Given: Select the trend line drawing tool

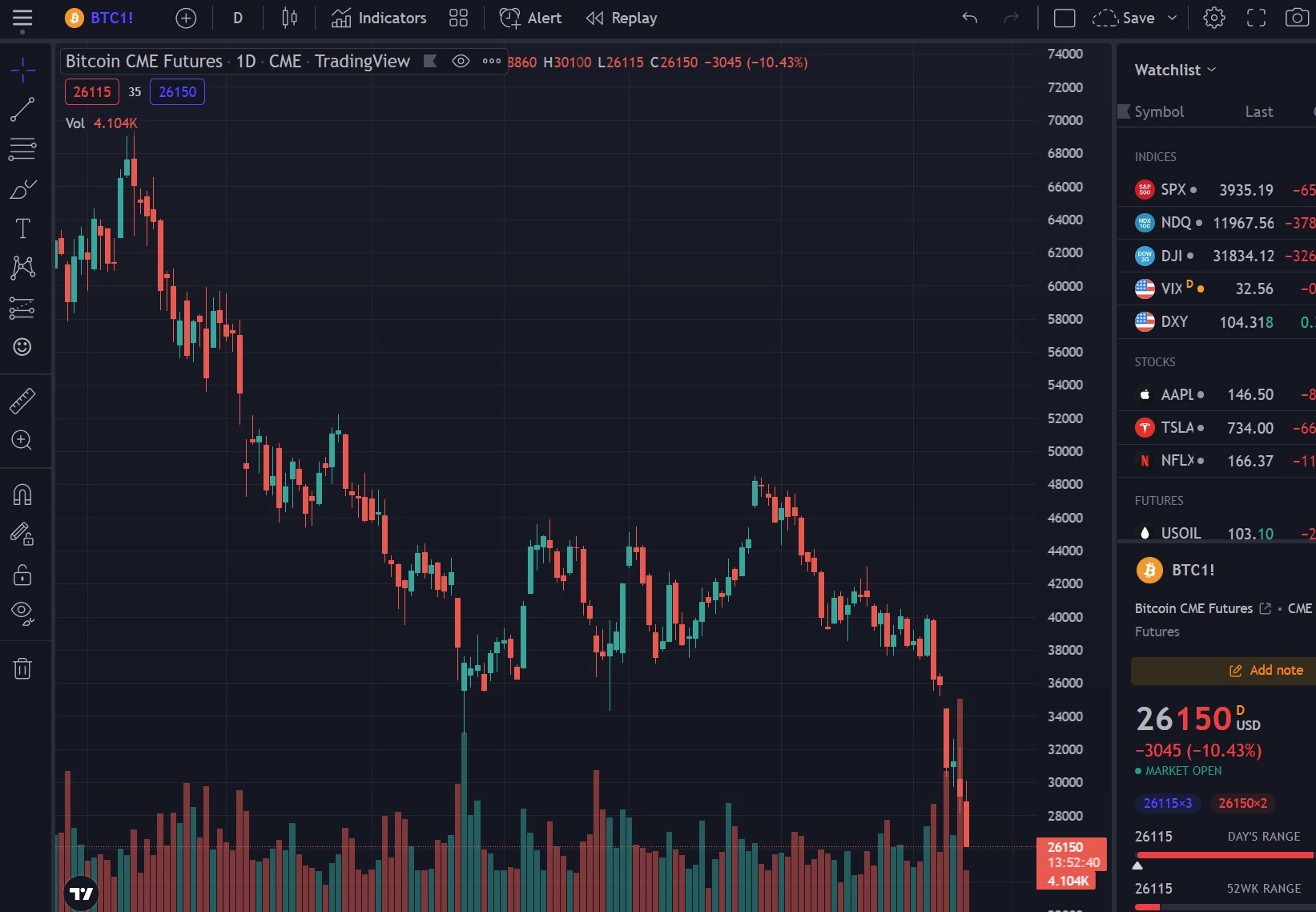Looking at the screenshot, I should [22, 110].
